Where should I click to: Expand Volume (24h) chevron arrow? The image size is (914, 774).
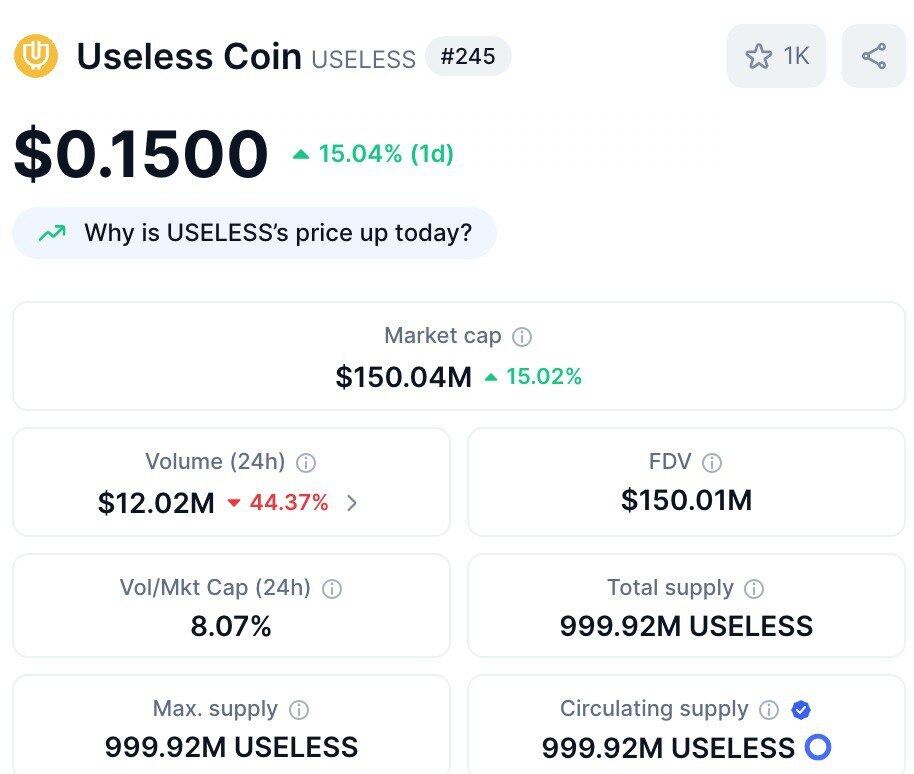tap(352, 503)
